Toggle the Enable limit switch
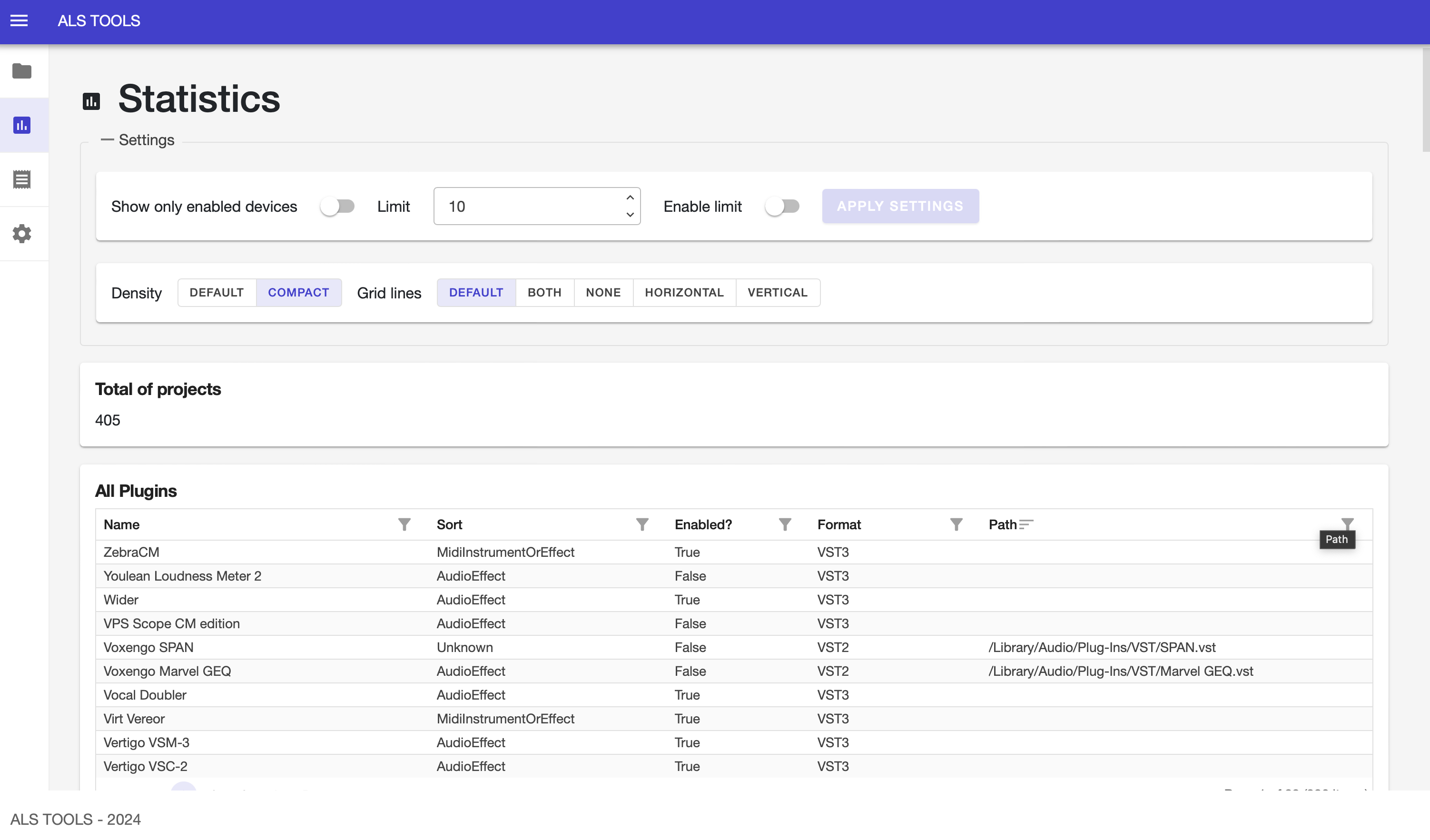This screenshot has width=1430, height=840. pos(782,206)
